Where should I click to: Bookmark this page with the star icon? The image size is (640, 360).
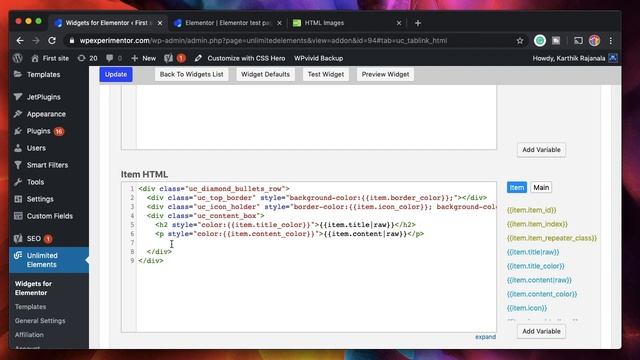click(x=520, y=40)
